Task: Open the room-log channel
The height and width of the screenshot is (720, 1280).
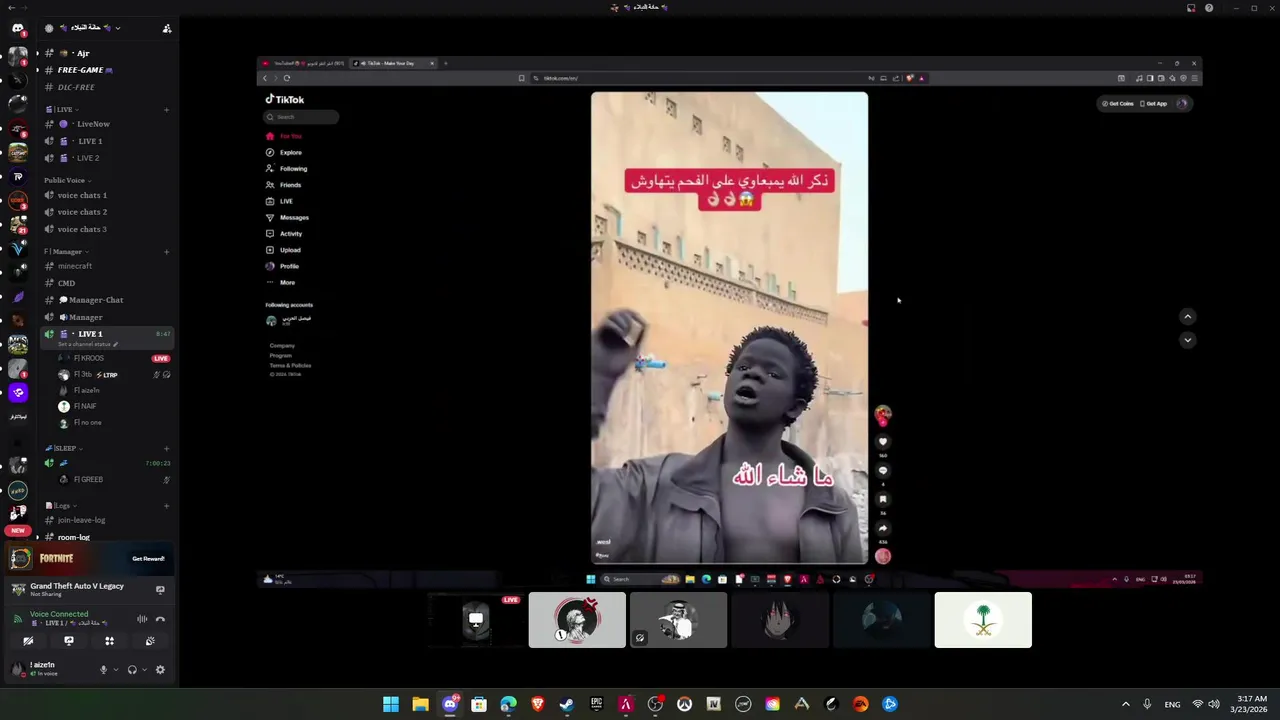Action: tap(107, 537)
